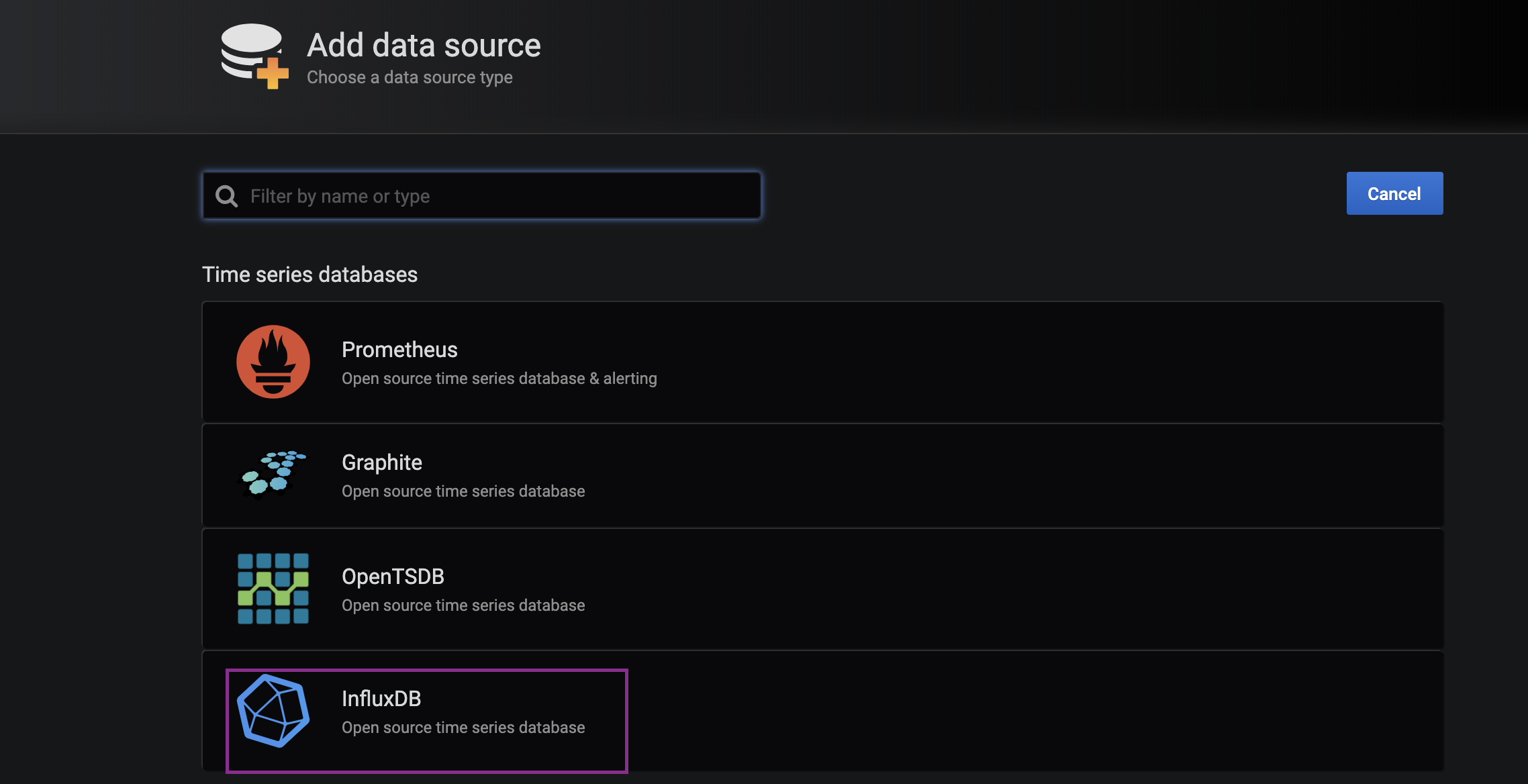Click the OpenTSDB grid logo icon
This screenshot has height=784, width=1528.
pos(273,589)
